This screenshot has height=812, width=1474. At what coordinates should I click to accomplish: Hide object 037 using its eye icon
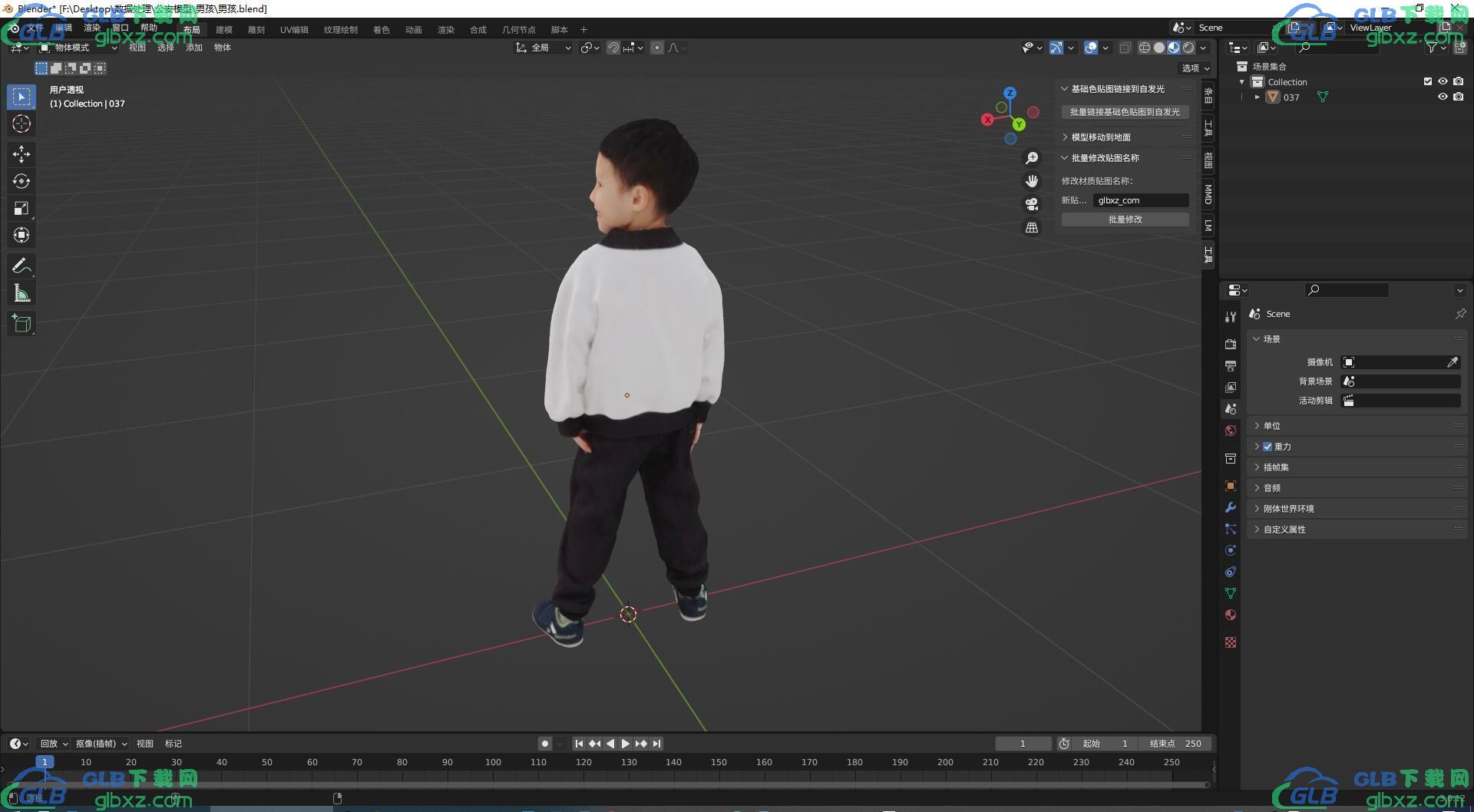click(1443, 97)
